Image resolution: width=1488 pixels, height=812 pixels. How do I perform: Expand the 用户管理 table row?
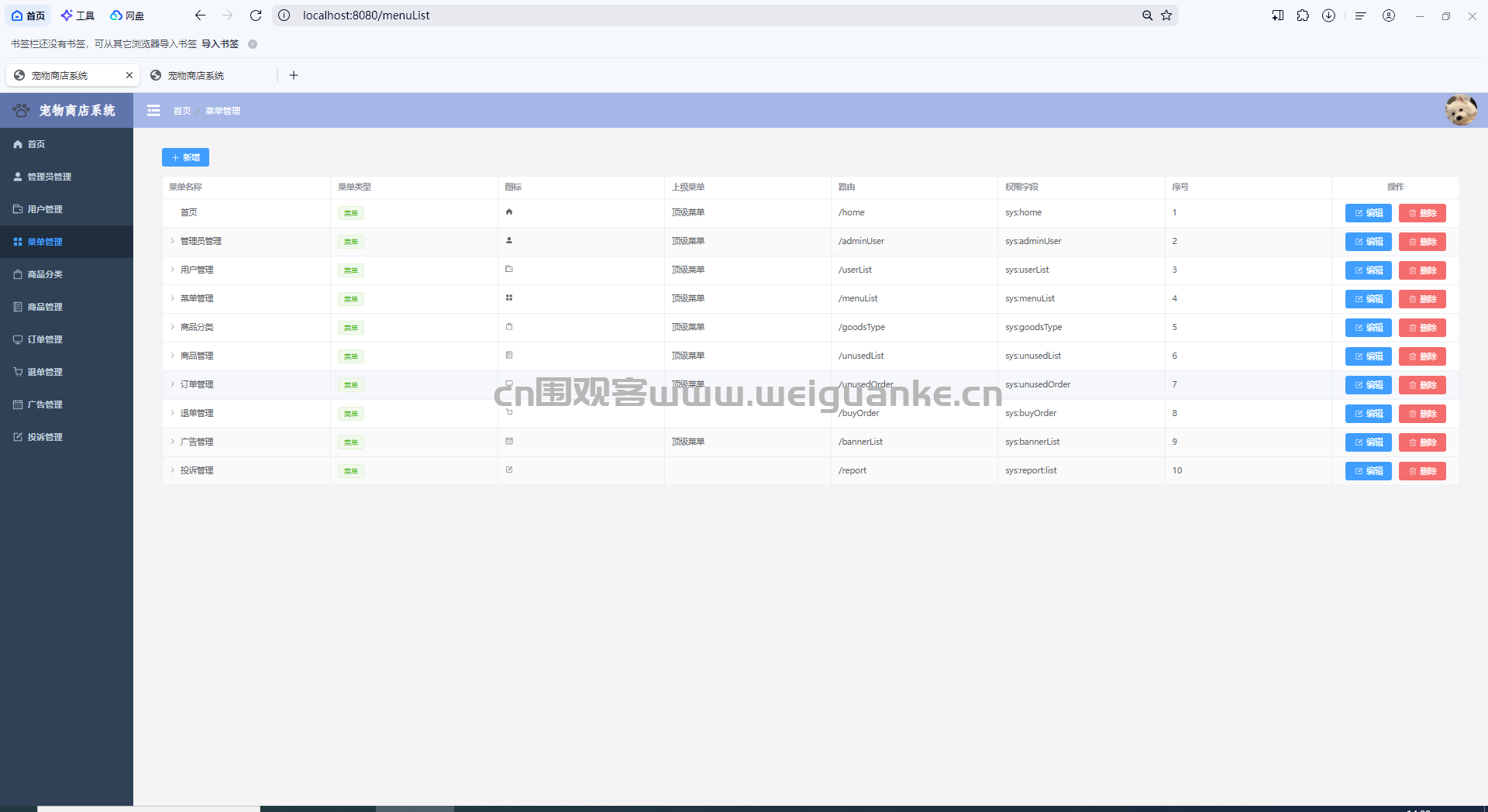point(172,270)
